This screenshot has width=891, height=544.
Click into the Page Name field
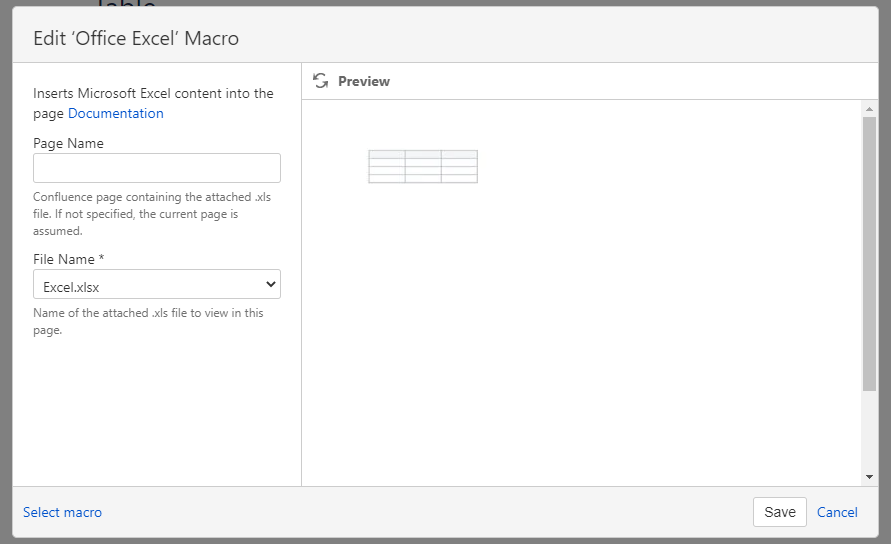(x=157, y=168)
